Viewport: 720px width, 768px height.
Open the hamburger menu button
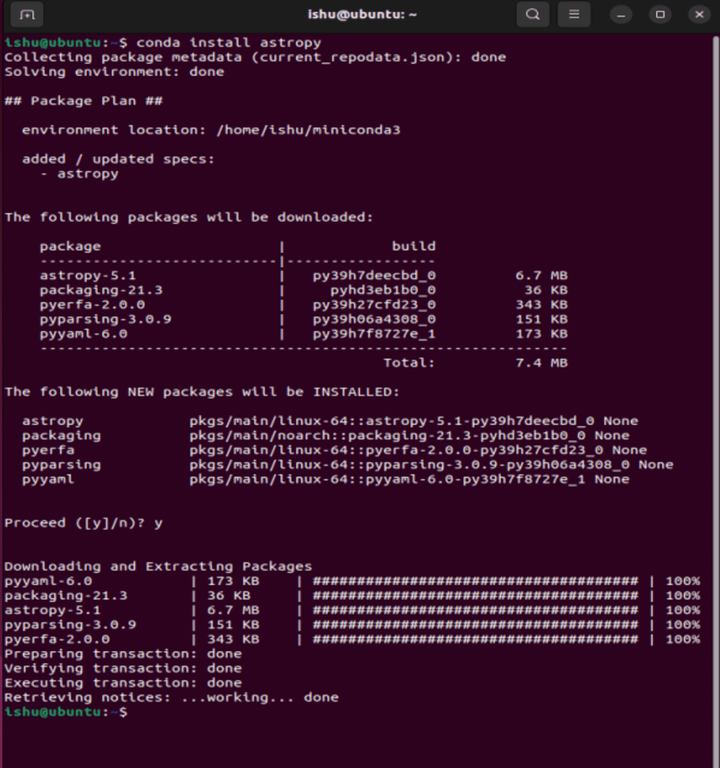[x=574, y=15]
